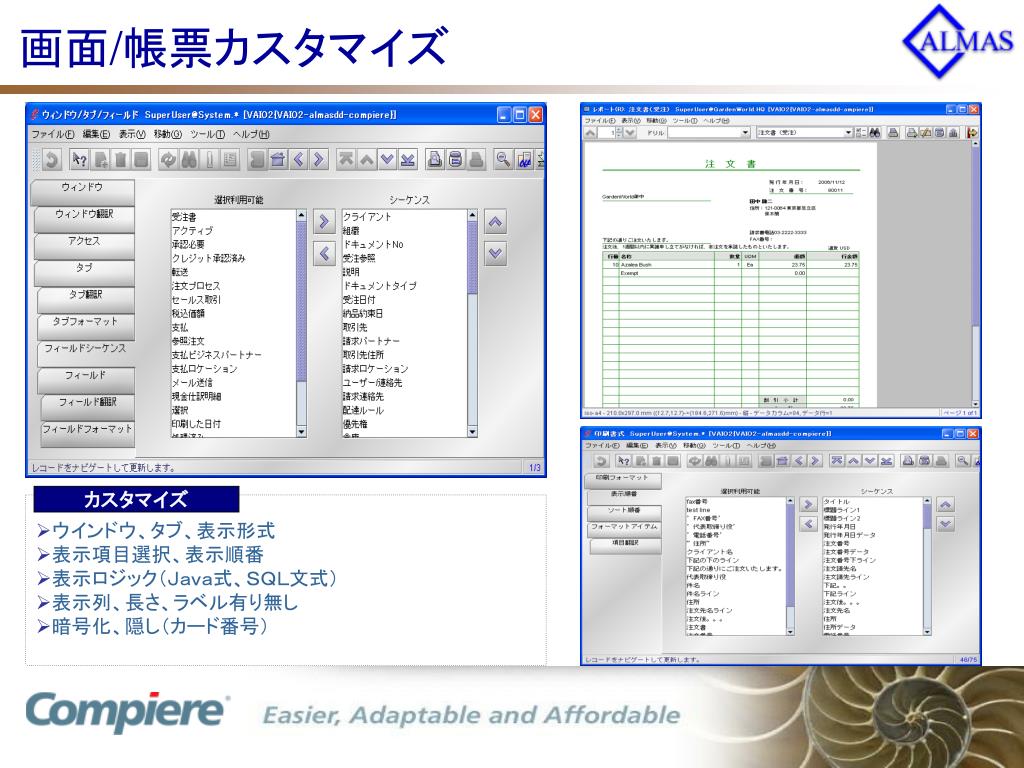1024x768 pixels.
Task: Click the refresh icon in the ウィンドウ/タブ/フィールド toolbar
Action: 168,160
